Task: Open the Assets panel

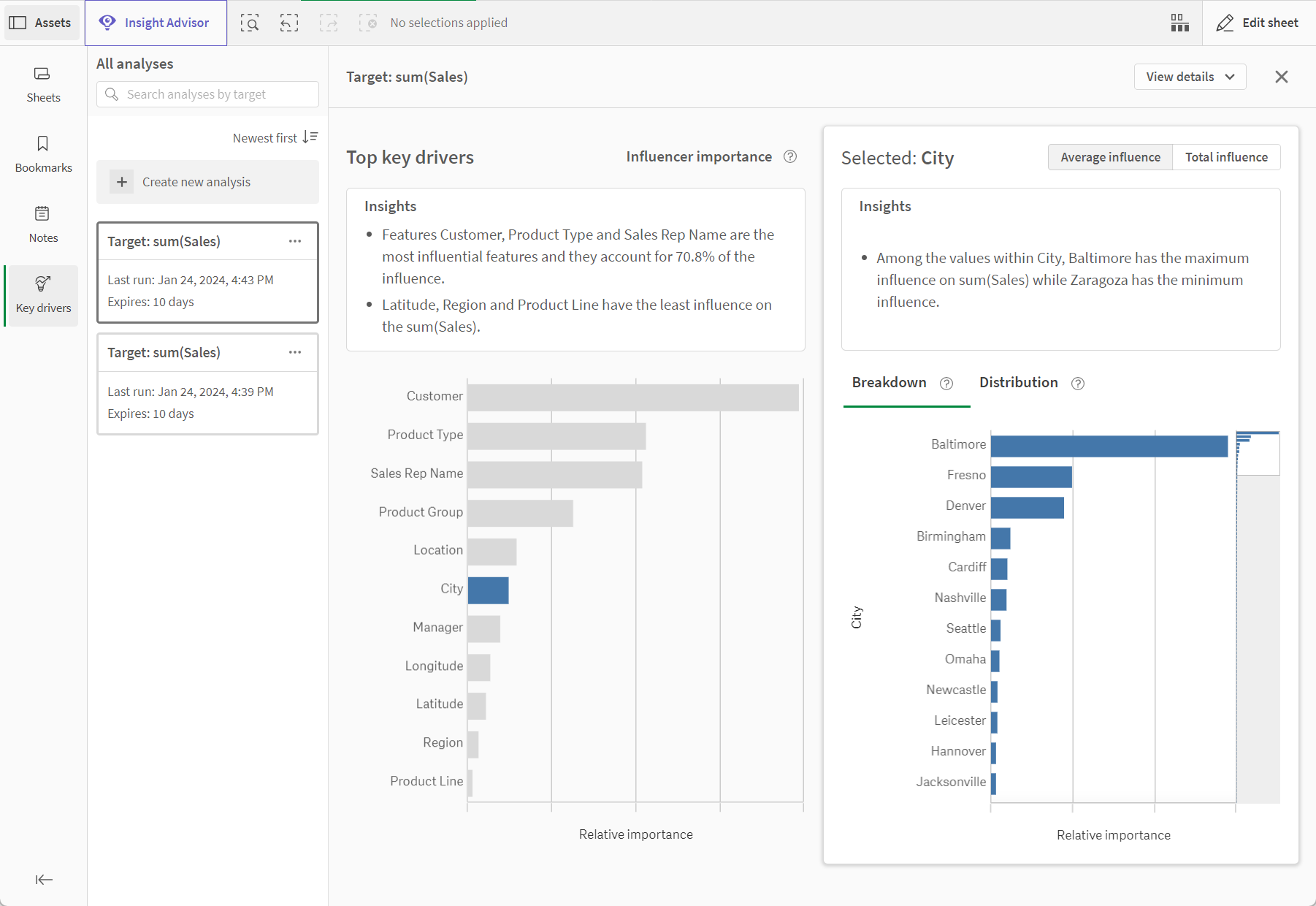Action: click(40, 23)
